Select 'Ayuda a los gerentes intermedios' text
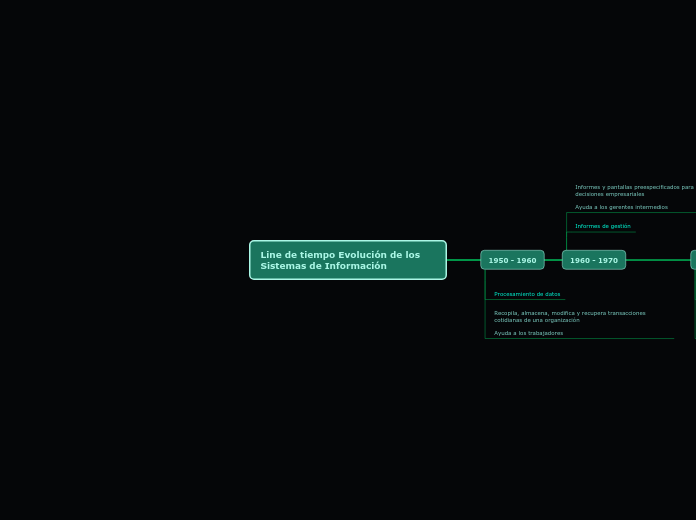Viewport: 696px width, 520px height. tap(621, 207)
